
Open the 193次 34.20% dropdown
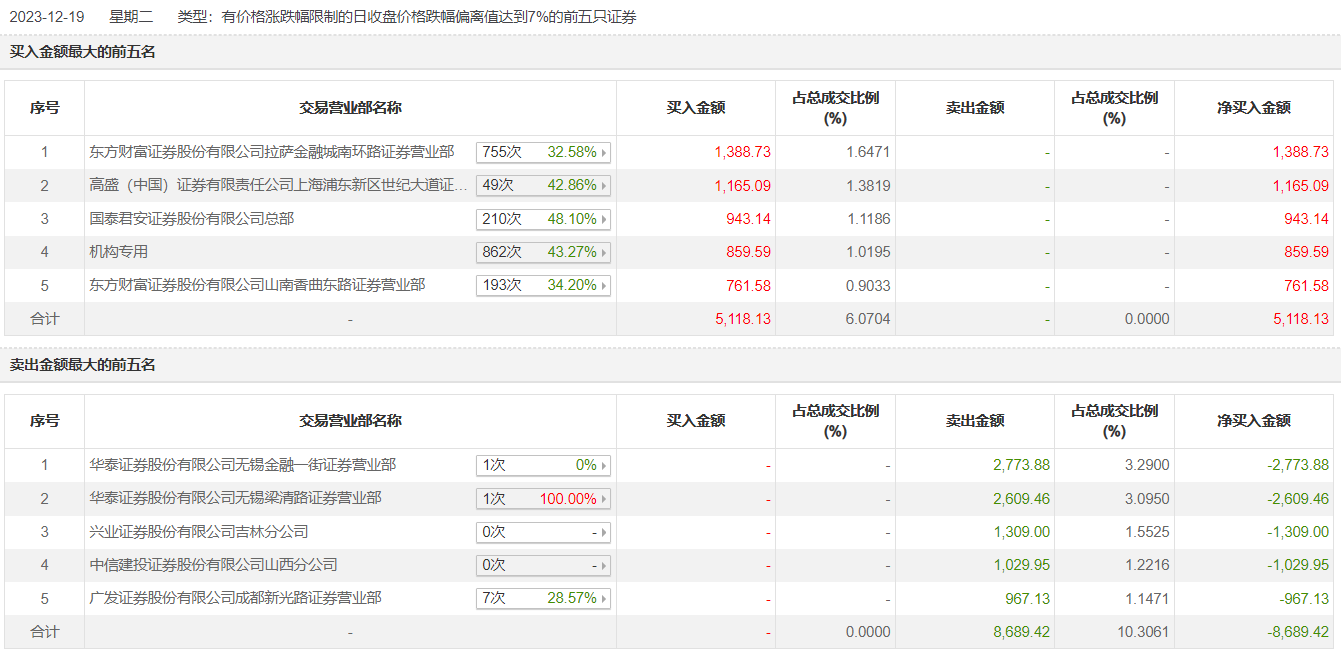point(543,286)
